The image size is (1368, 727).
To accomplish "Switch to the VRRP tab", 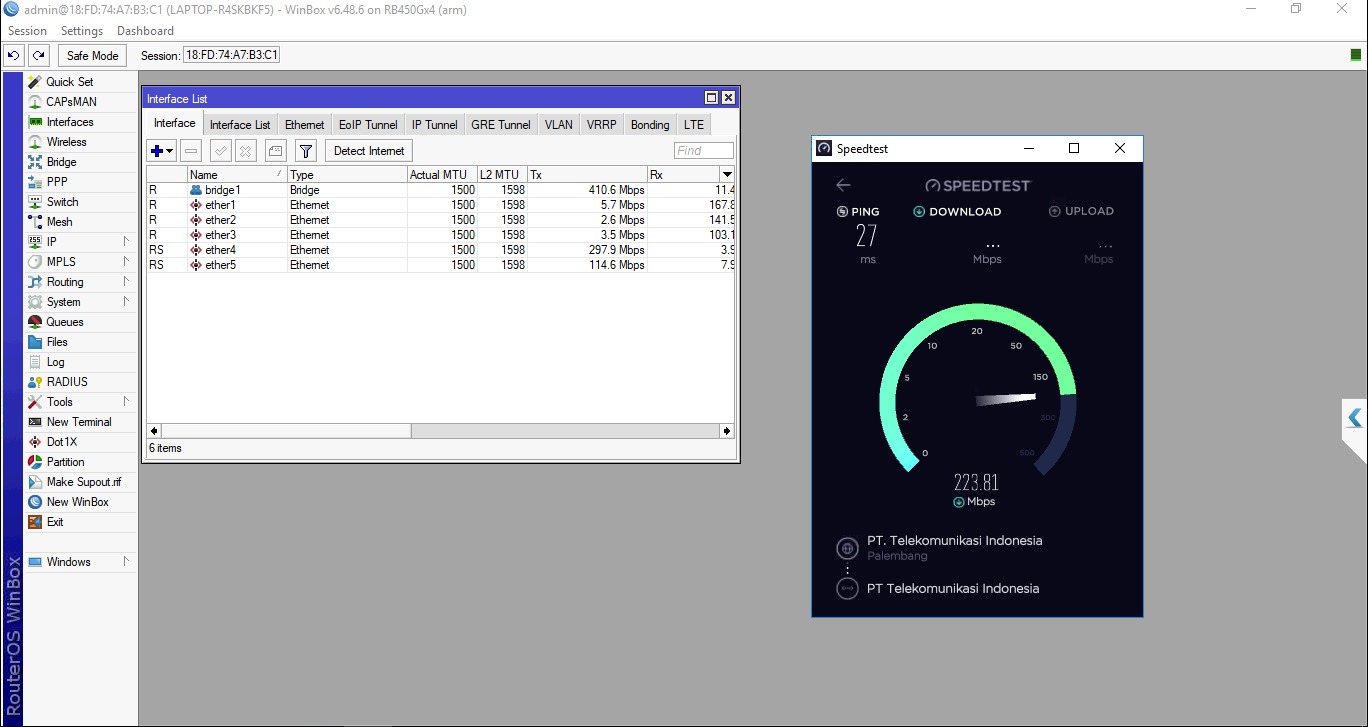I will (602, 124).
